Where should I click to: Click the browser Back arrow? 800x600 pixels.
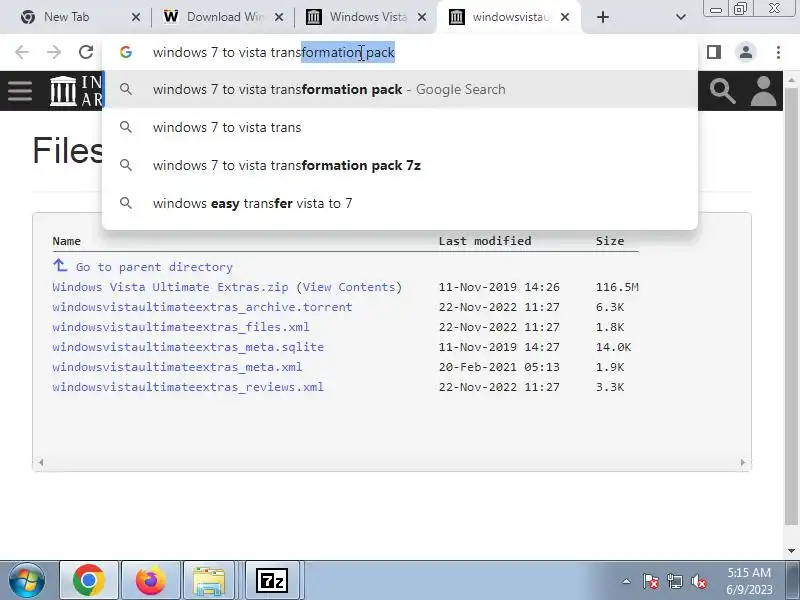22,52
